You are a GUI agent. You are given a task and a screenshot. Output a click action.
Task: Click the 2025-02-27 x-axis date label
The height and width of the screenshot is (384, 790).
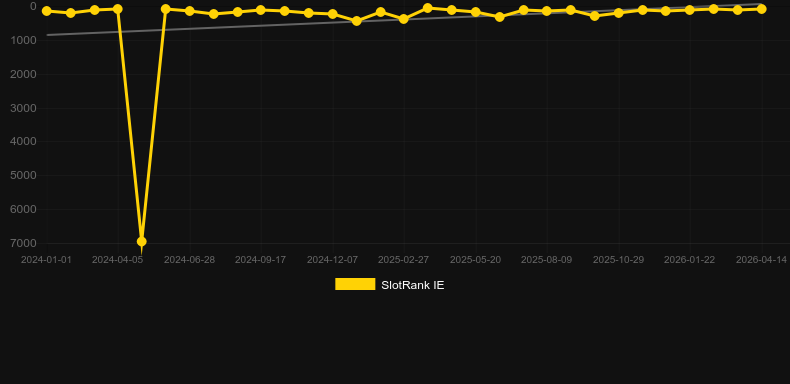coord(404,260)
